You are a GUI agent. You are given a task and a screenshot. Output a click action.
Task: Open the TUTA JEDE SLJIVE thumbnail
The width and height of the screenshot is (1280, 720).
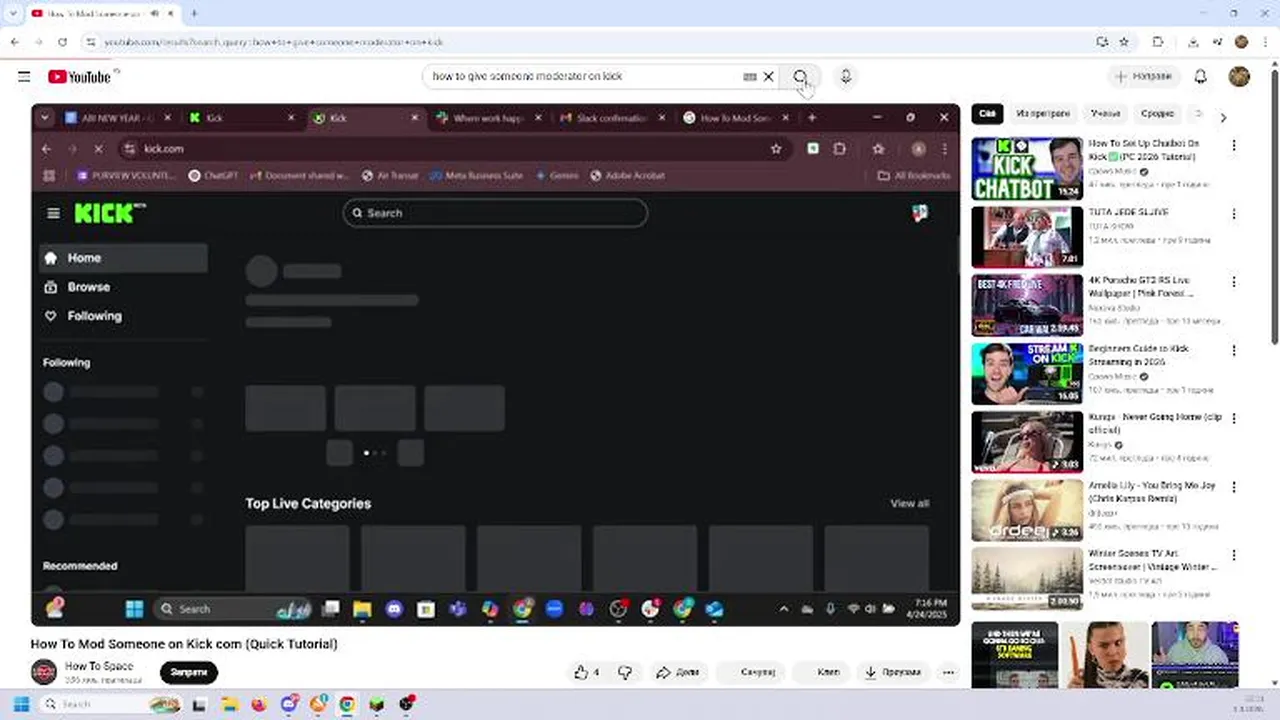(1027, 237)
